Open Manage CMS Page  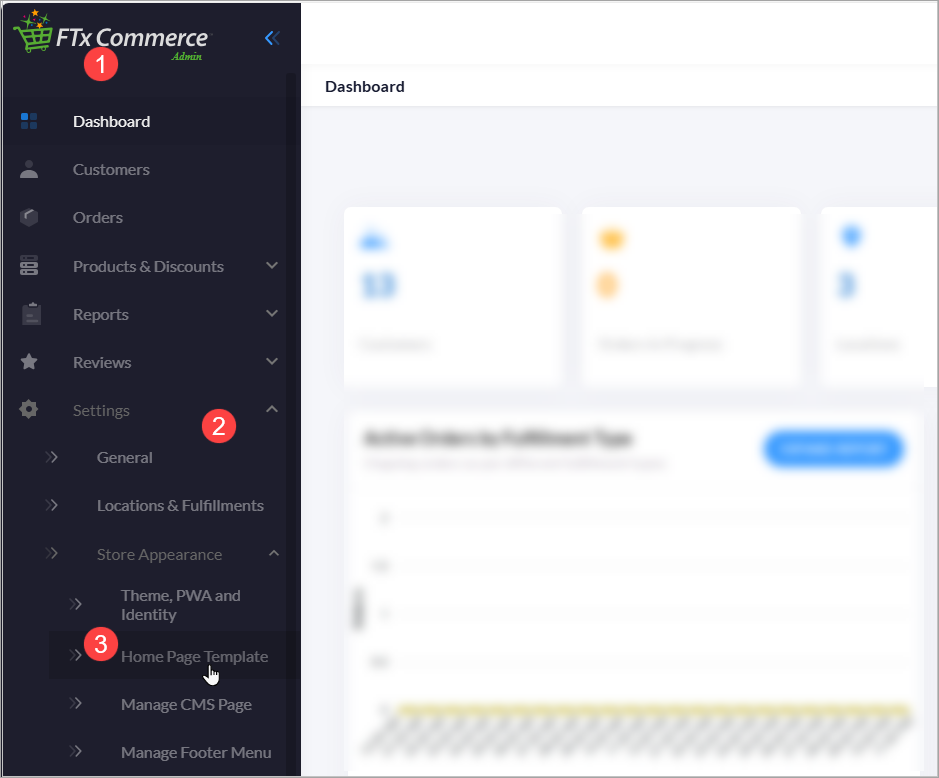pyautogui.click(x=186, y=704)
